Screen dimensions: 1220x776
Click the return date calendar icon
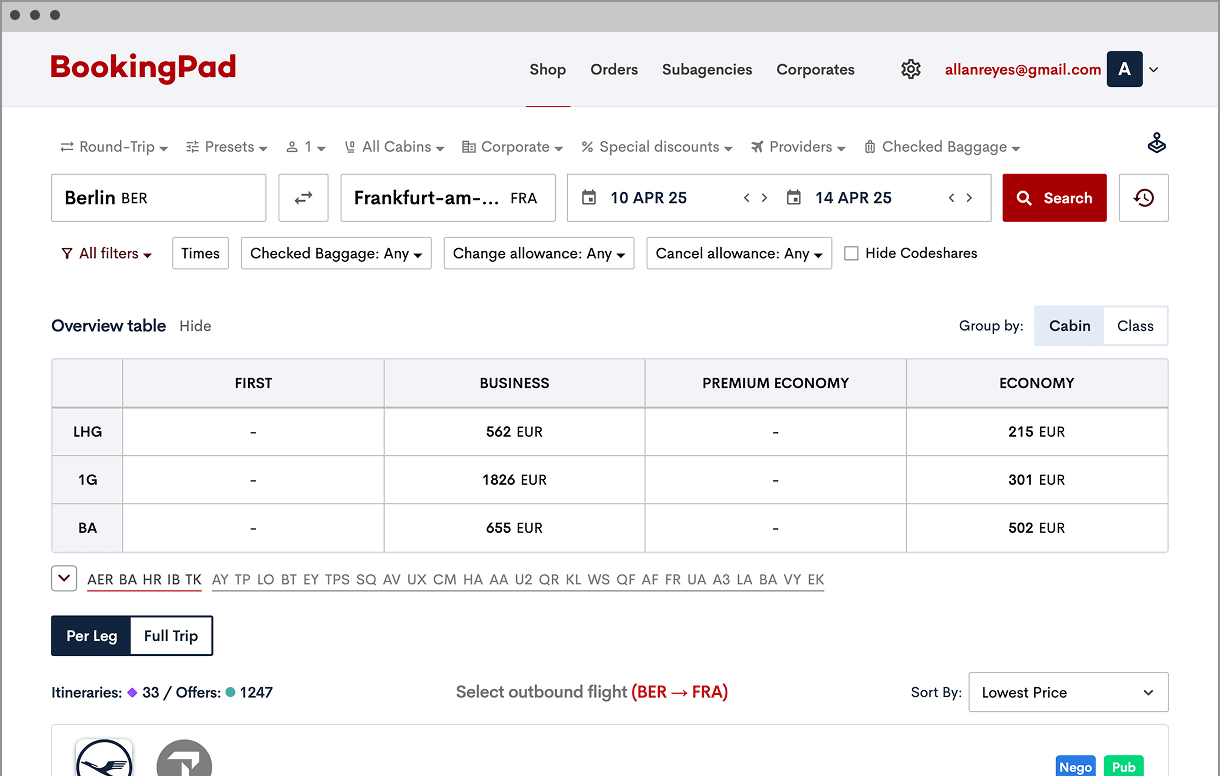coord(794,198)
